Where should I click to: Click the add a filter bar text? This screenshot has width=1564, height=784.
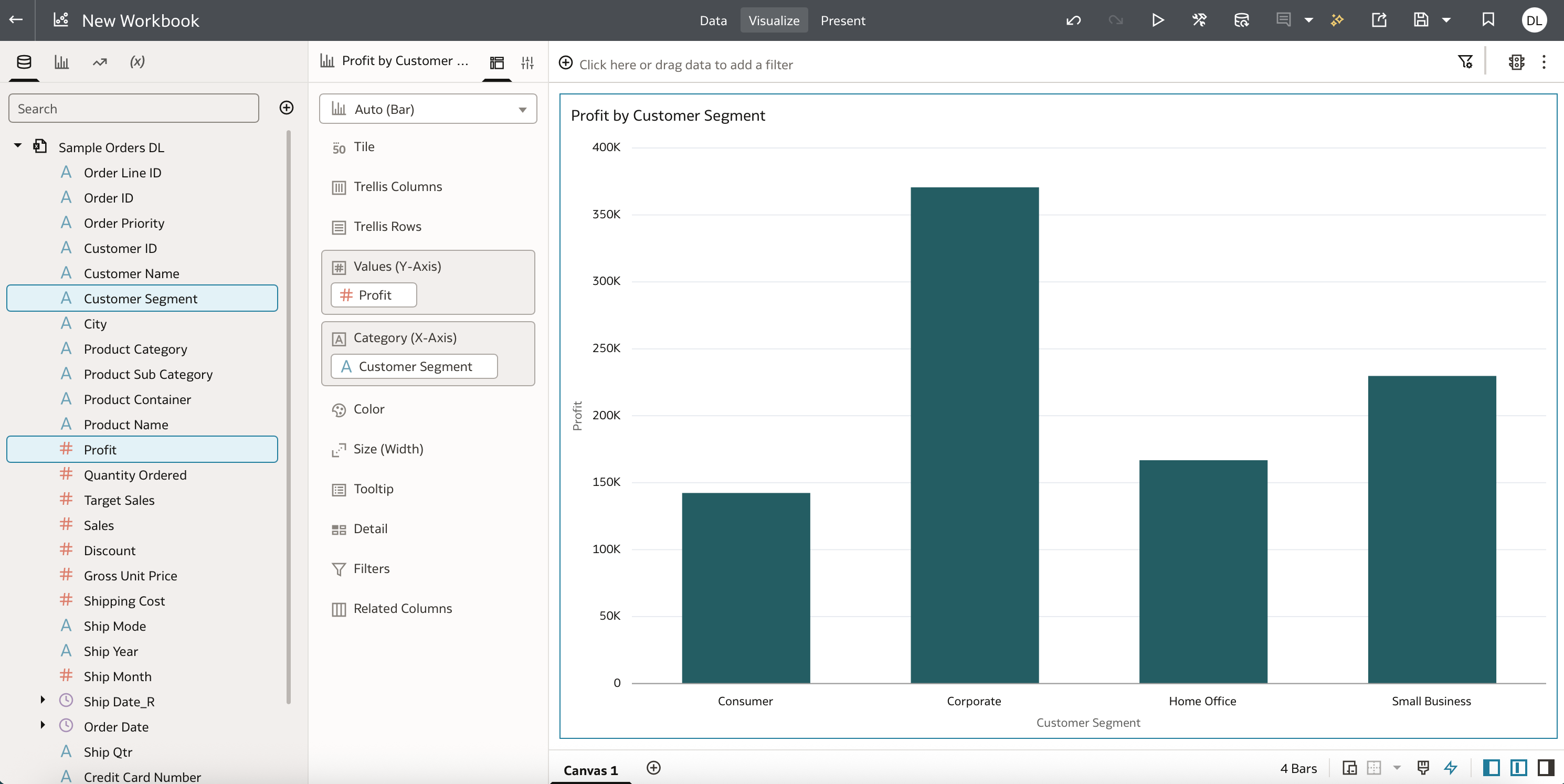pos(685,65)
